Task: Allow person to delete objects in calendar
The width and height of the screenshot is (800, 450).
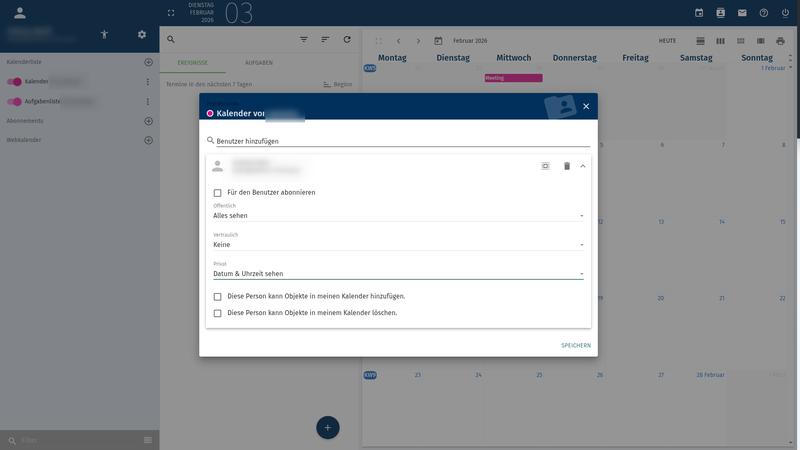Action: 218,313
